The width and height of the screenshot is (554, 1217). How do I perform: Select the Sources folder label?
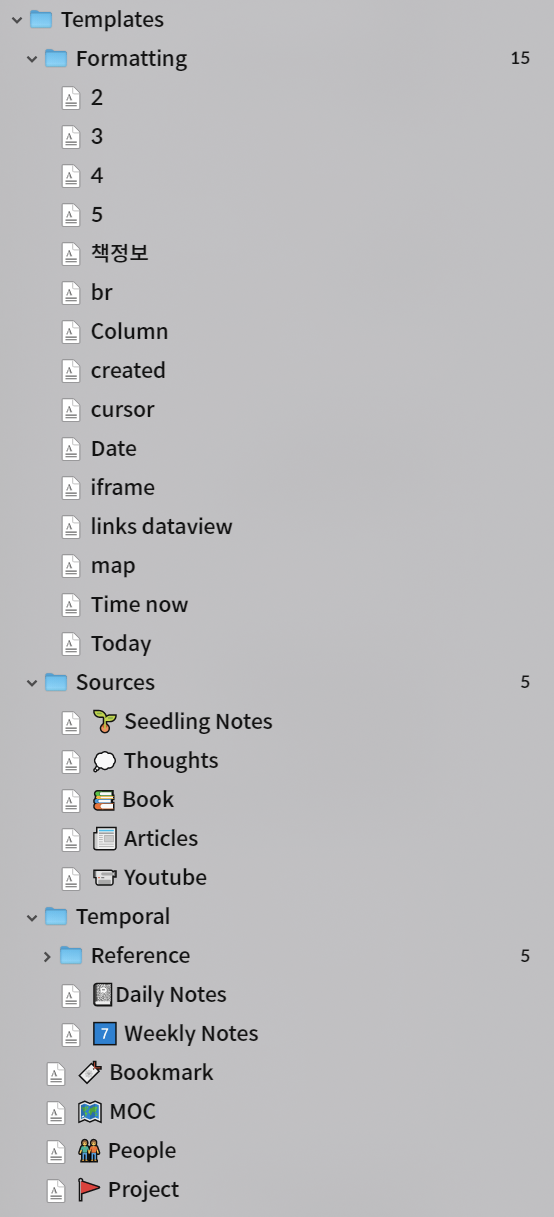point(115,682)
